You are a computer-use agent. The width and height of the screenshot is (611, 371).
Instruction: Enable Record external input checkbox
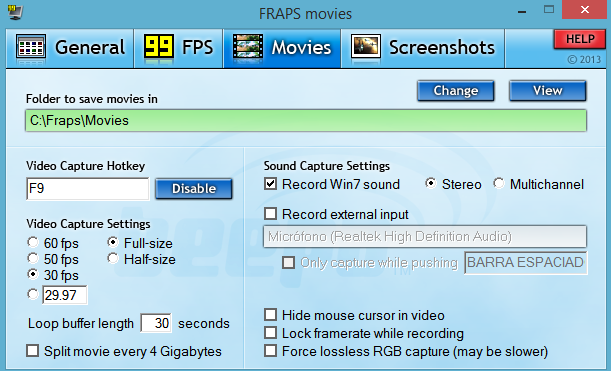click(x=270, y=214)
